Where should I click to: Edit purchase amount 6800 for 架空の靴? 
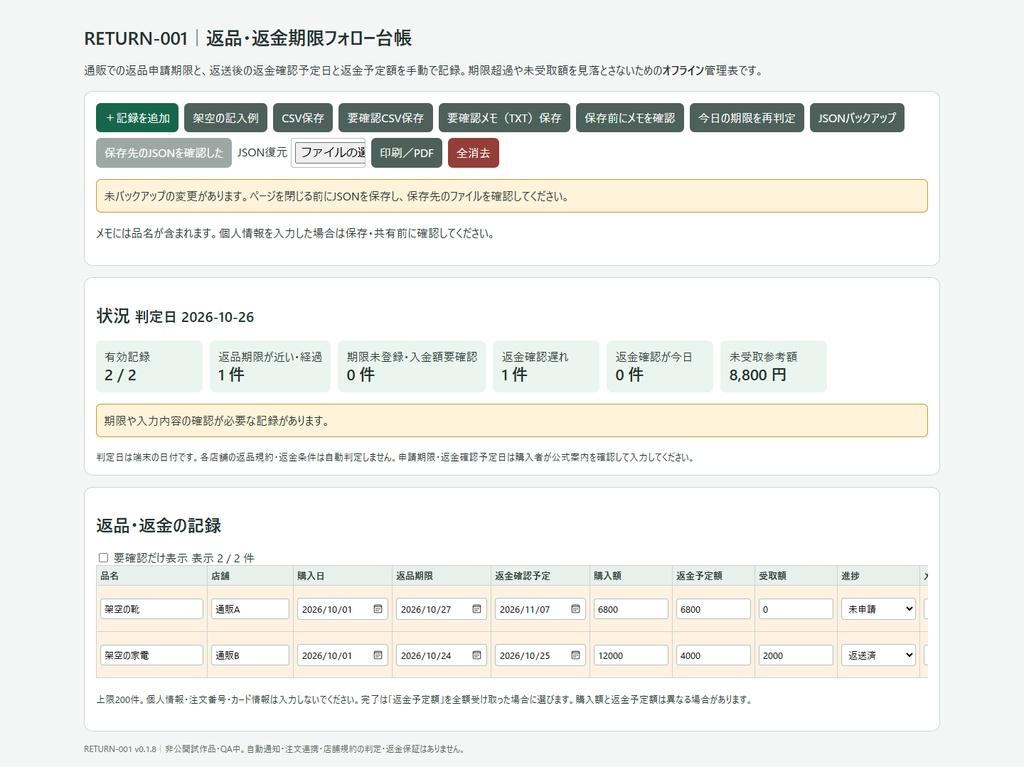click(631, 609)
